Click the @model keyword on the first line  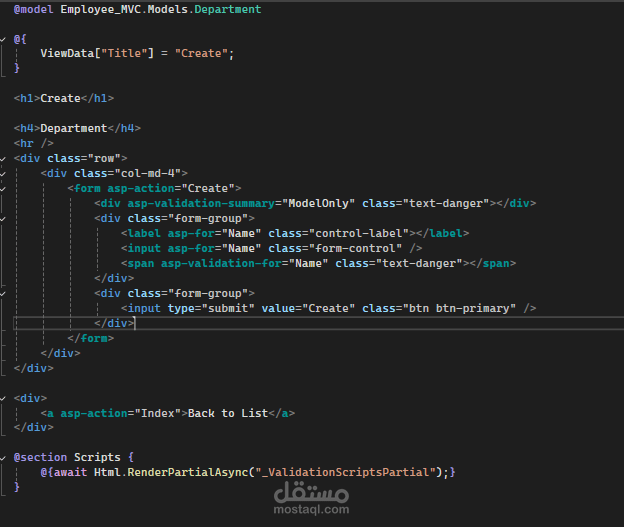click(33, 9)
